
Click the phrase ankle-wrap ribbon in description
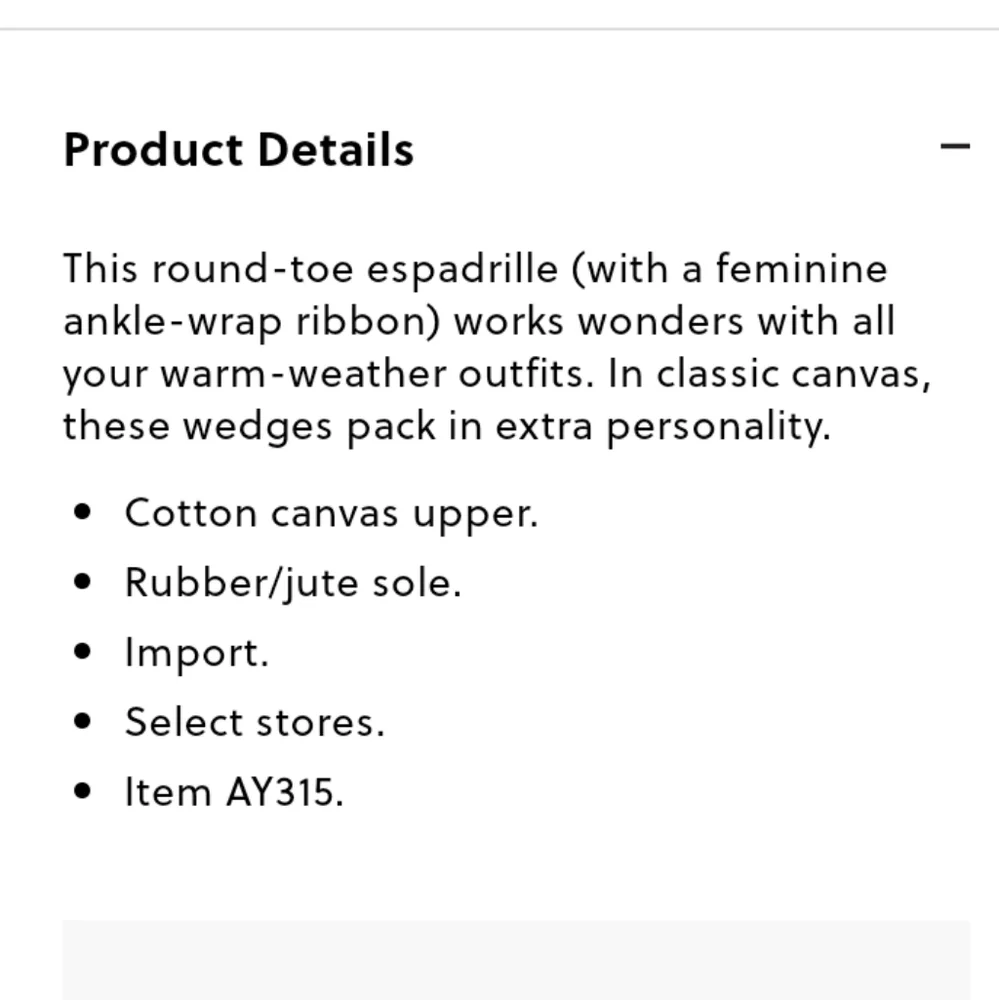click(x=252, y=322)
